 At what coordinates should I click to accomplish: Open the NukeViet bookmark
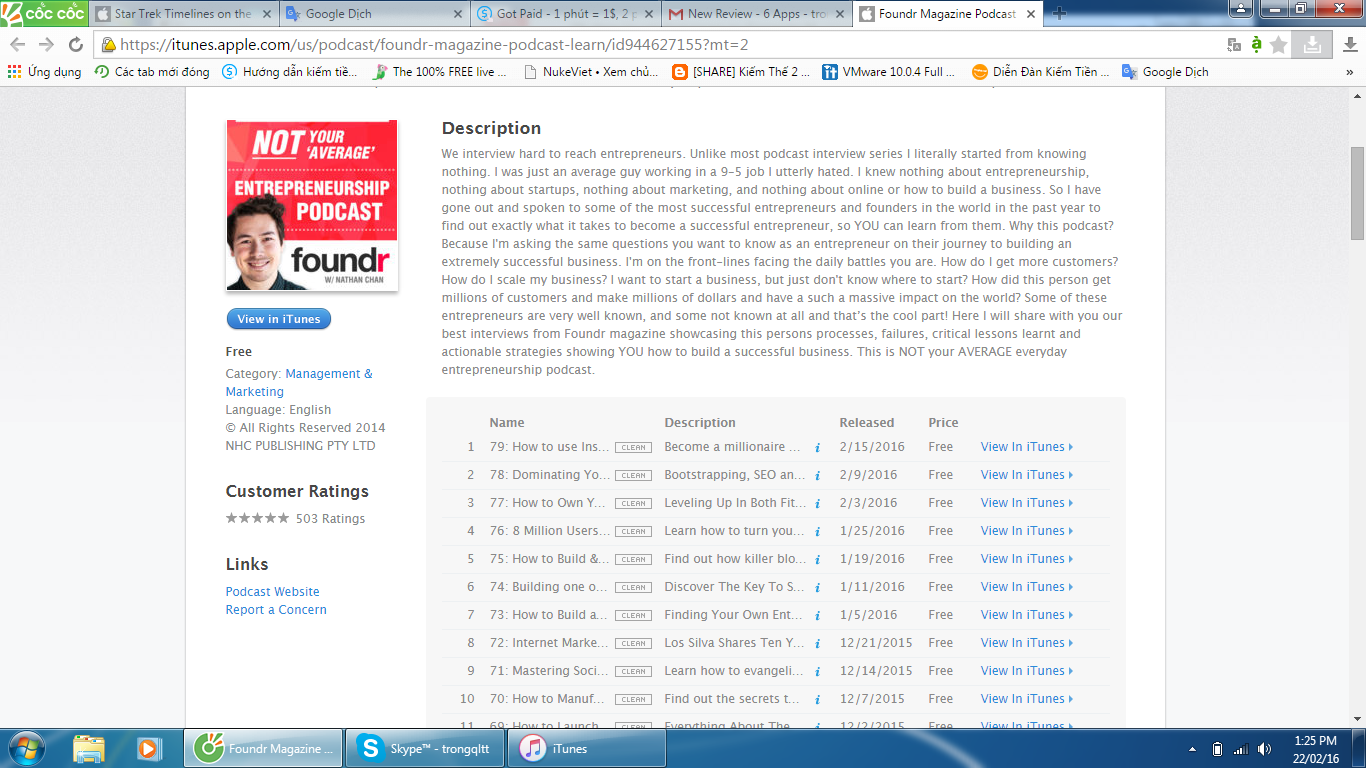coord(590,72)
